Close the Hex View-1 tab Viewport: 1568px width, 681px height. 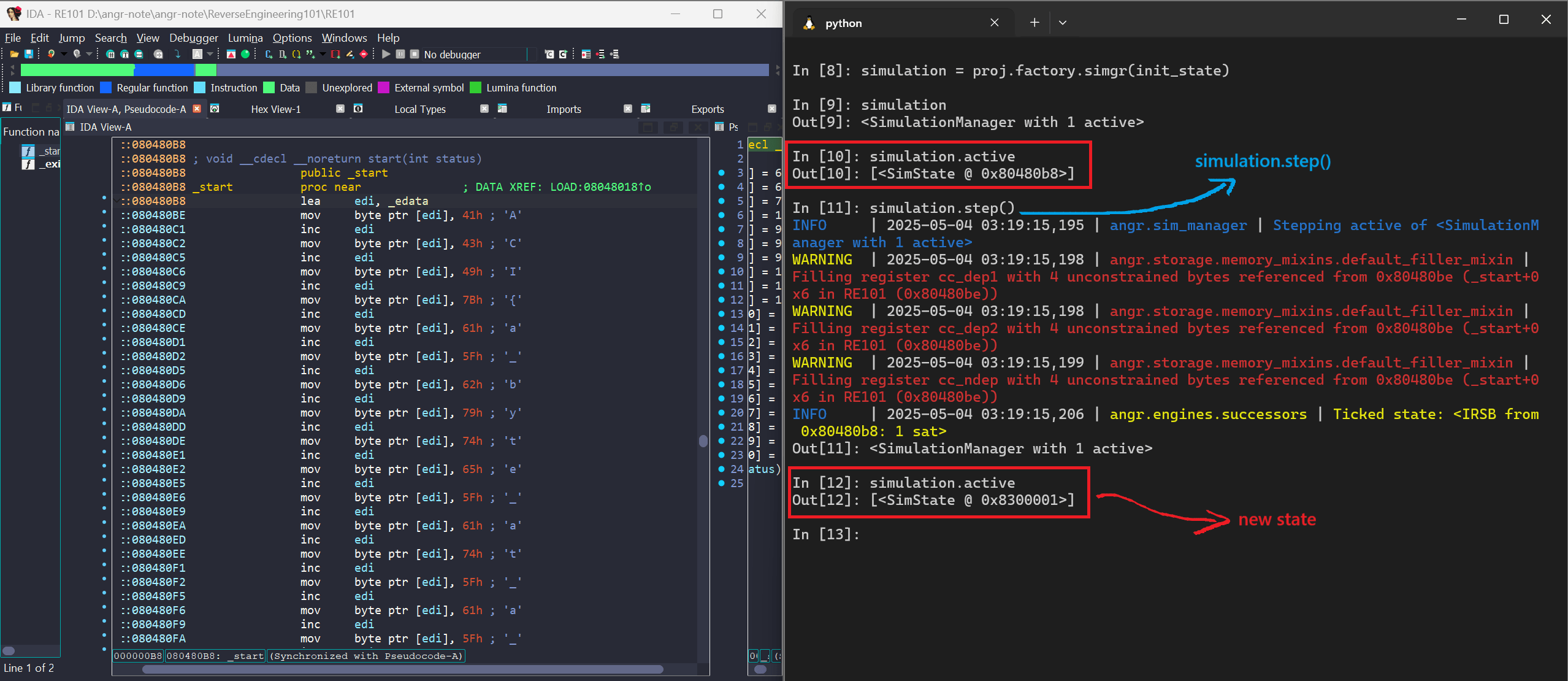340,109
